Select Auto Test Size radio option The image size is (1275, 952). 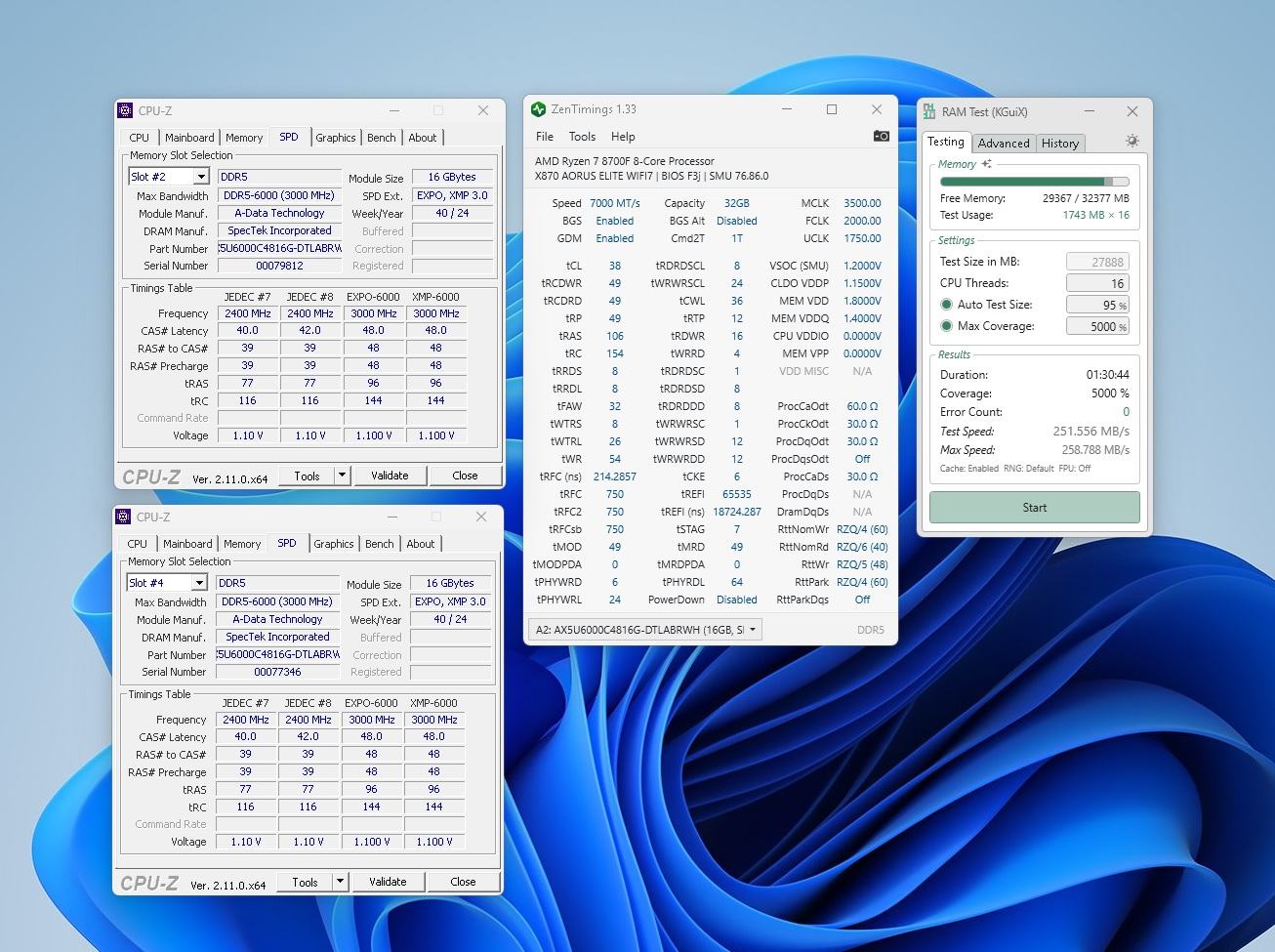[x=946, y=305]
